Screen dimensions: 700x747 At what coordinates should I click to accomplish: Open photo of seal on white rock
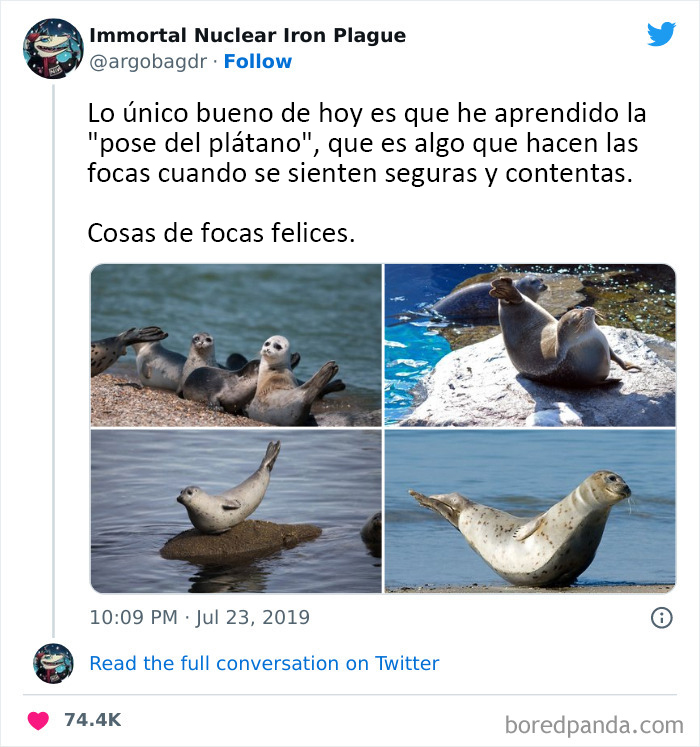[x=530, y=345]
